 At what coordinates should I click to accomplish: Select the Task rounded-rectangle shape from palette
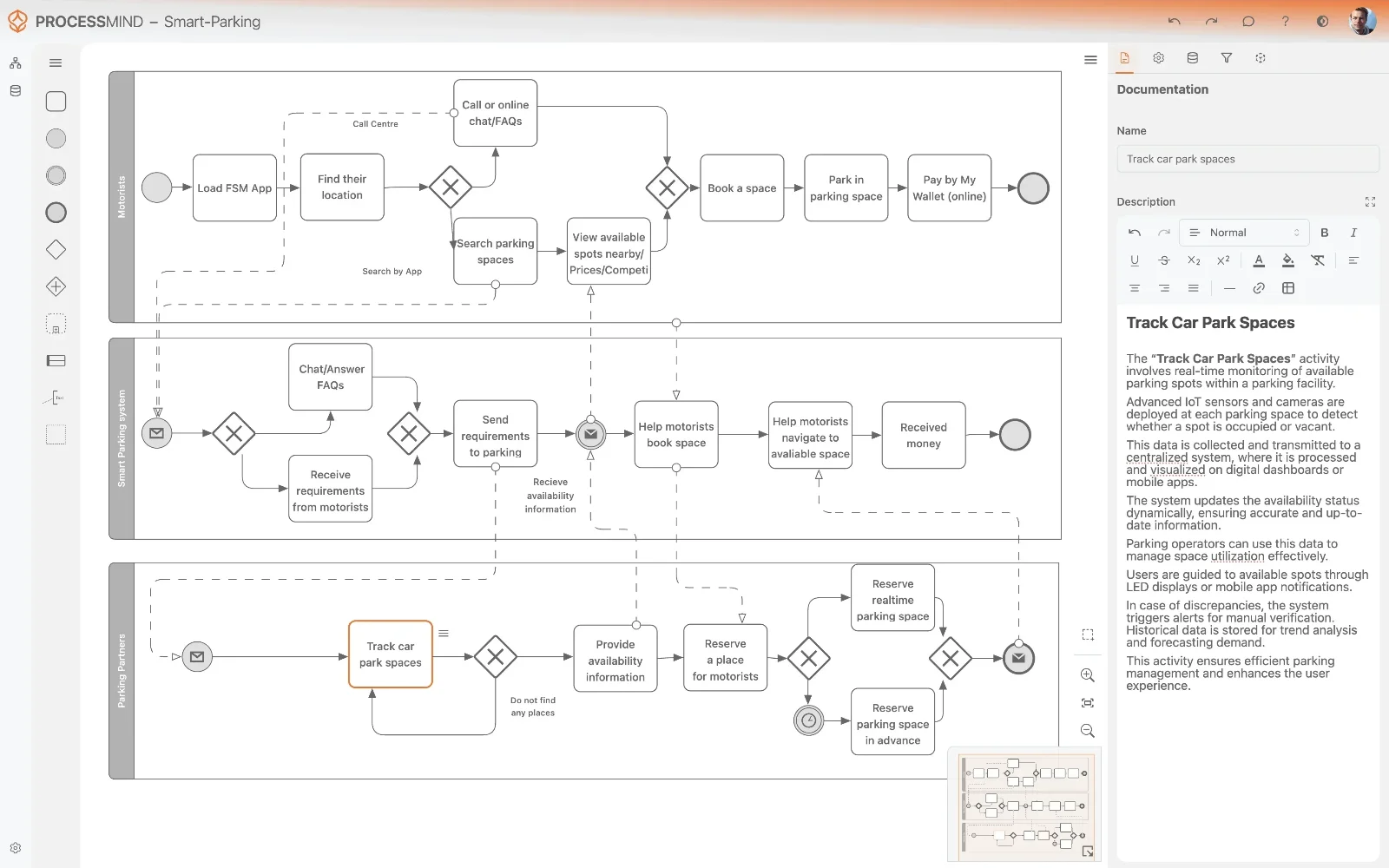point(56,102)
